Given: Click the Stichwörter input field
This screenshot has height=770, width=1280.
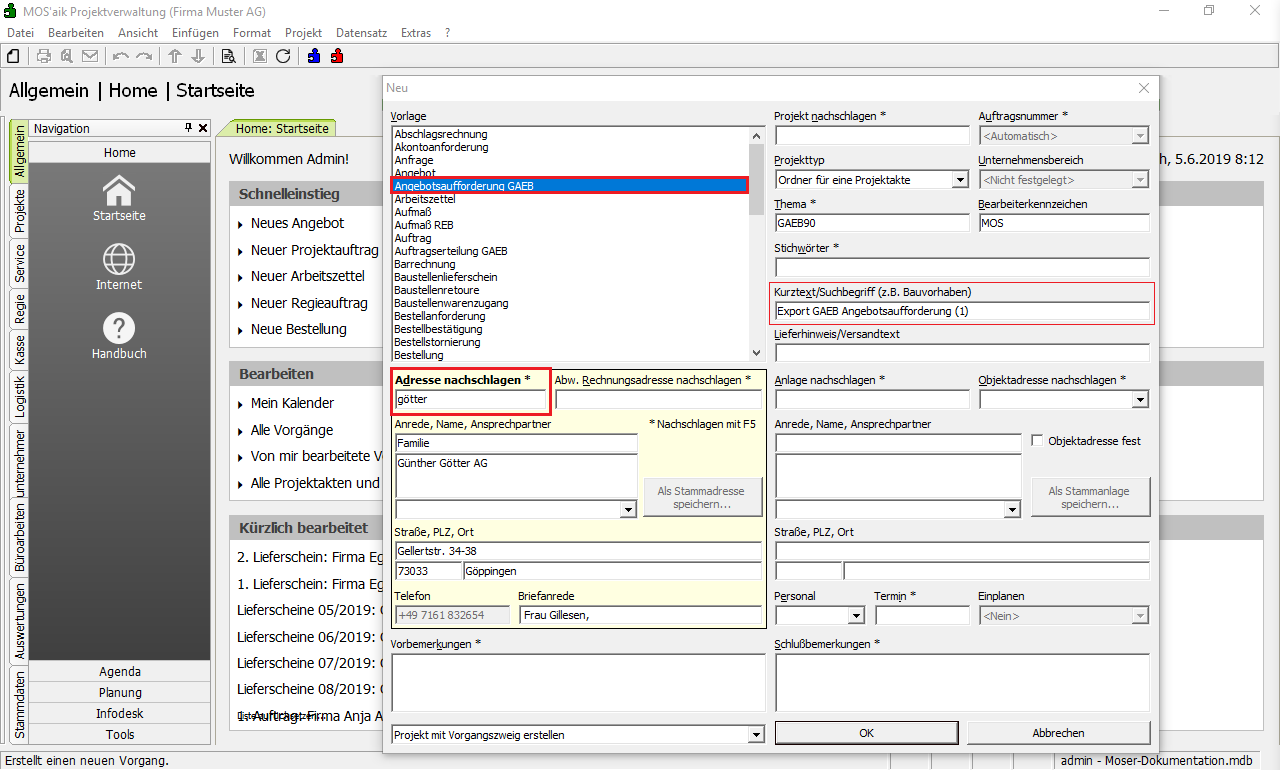Looking at the screenshot, I should [x=962, y=267].
